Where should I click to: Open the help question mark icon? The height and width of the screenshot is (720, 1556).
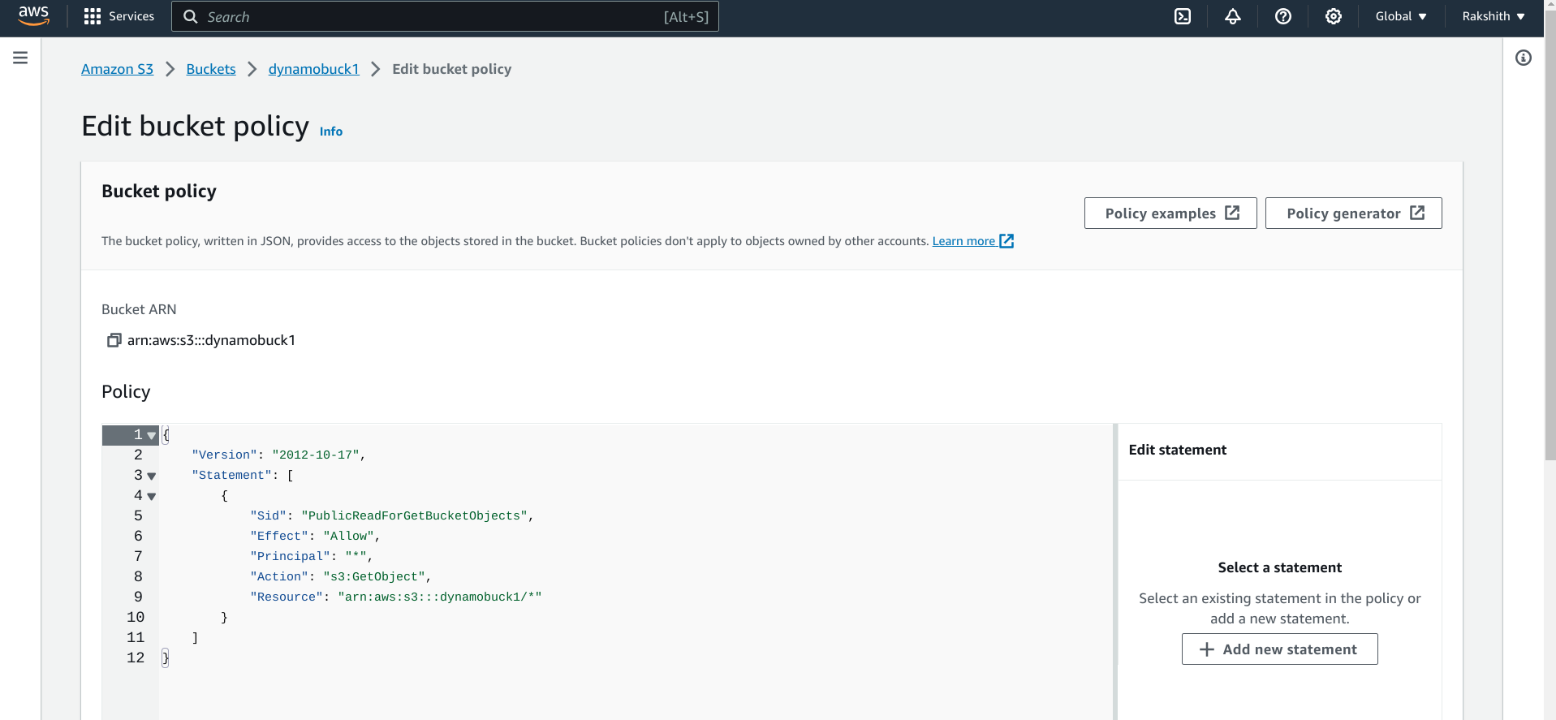1283,16
